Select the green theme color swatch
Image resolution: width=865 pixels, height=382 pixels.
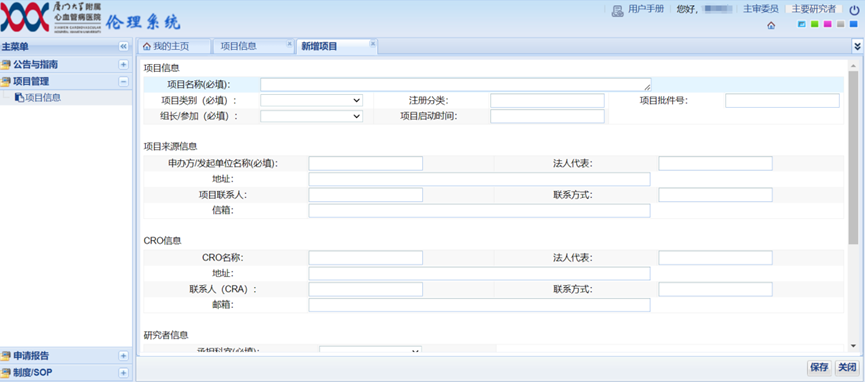pos(814,24)
